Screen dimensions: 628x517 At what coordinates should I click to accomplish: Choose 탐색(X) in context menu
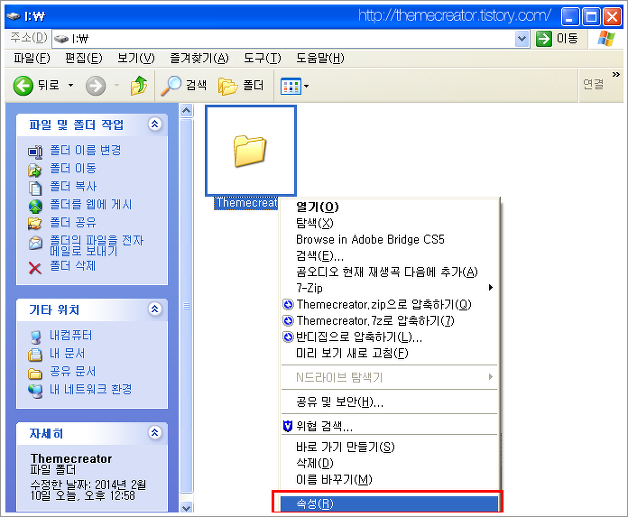(389, 223)
